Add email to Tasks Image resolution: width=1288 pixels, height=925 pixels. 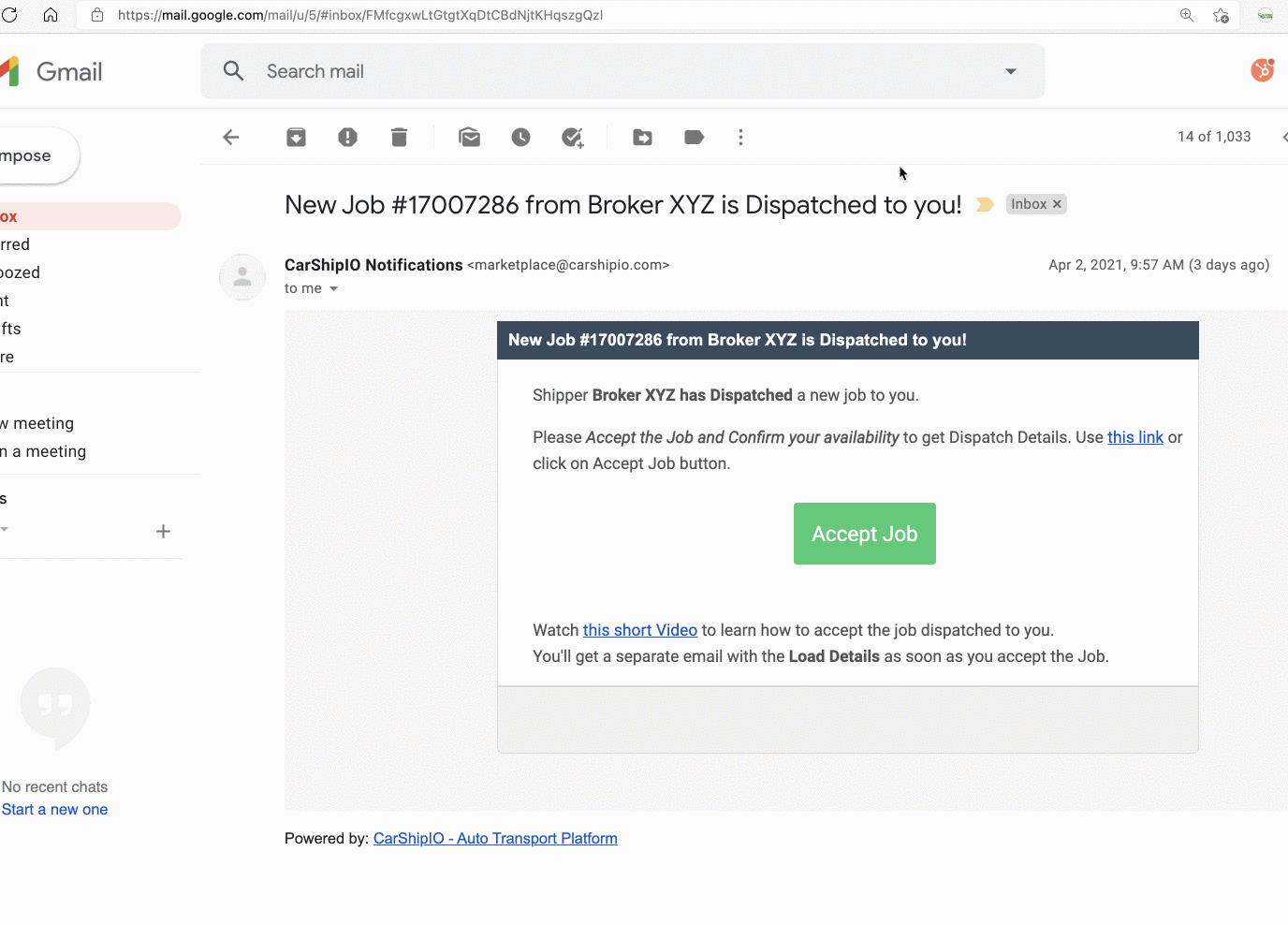[573, 138]
